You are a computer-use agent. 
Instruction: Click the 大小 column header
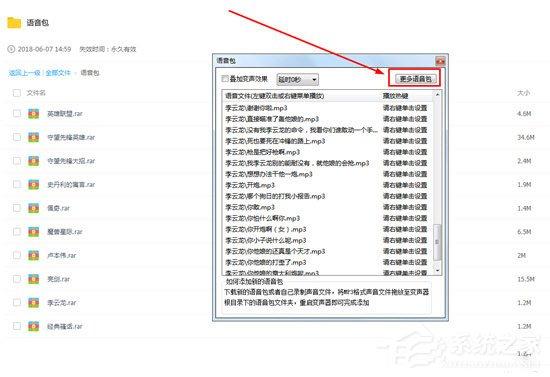coord(523,93)
